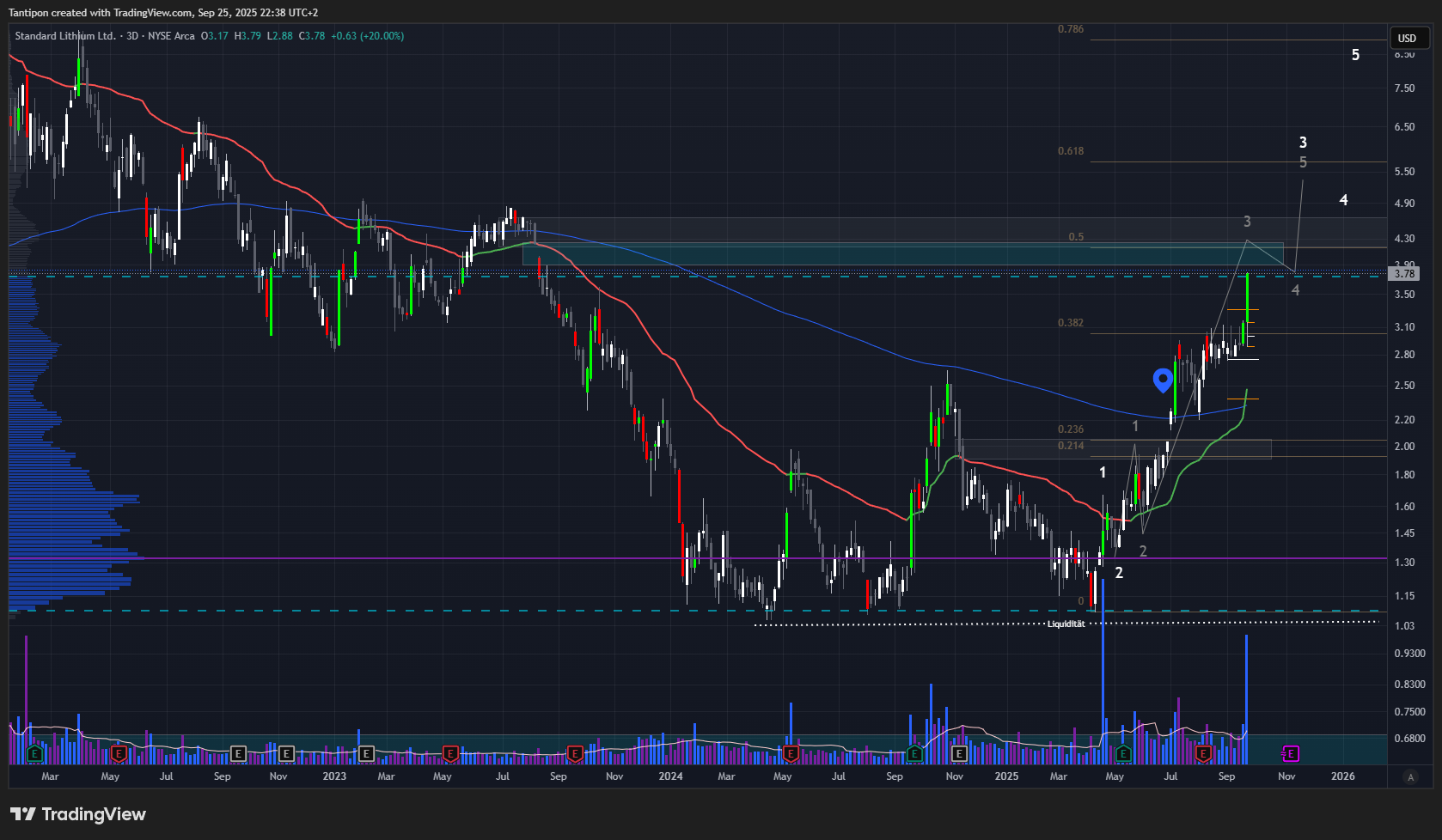The height and width of the screenshot is (840, 1442).
Task: Open the green earnings marker near September 2024
Action: pyautogui.click(x=914, y=754)
